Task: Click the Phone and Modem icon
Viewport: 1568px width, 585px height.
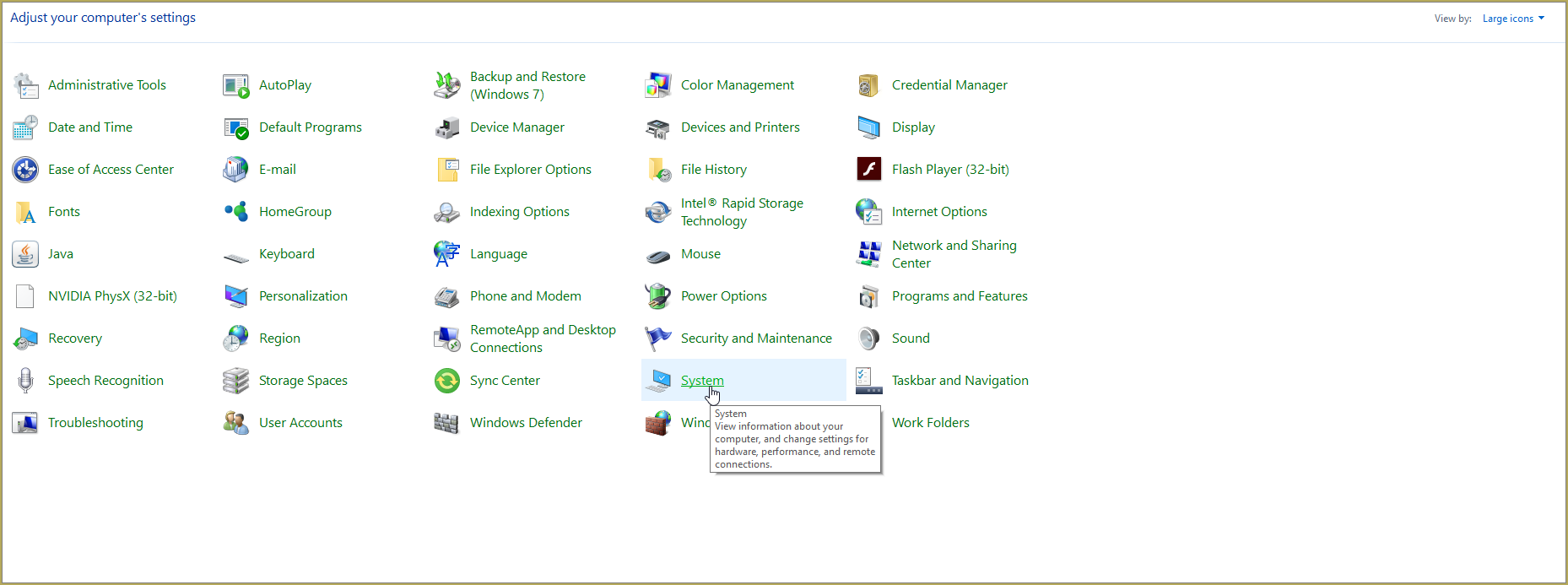Action: (447, 296)
